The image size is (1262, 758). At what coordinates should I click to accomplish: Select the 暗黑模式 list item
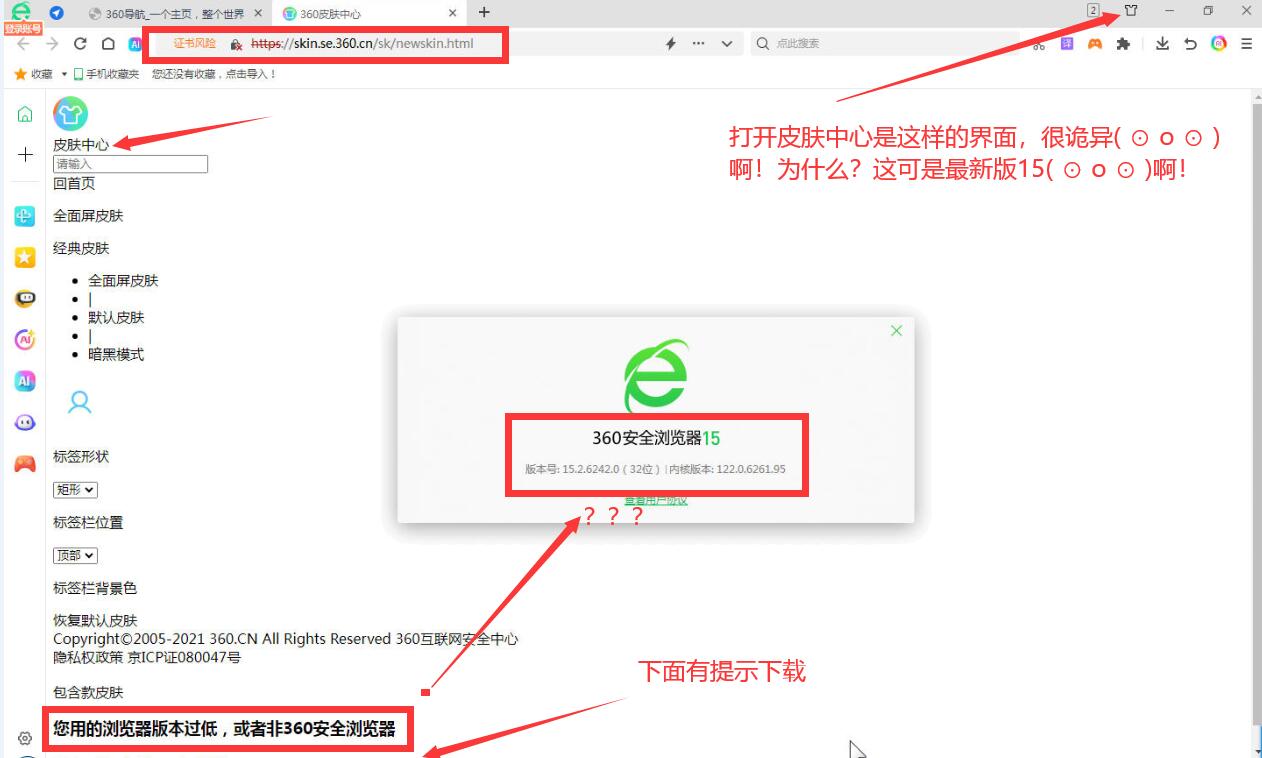116,355
